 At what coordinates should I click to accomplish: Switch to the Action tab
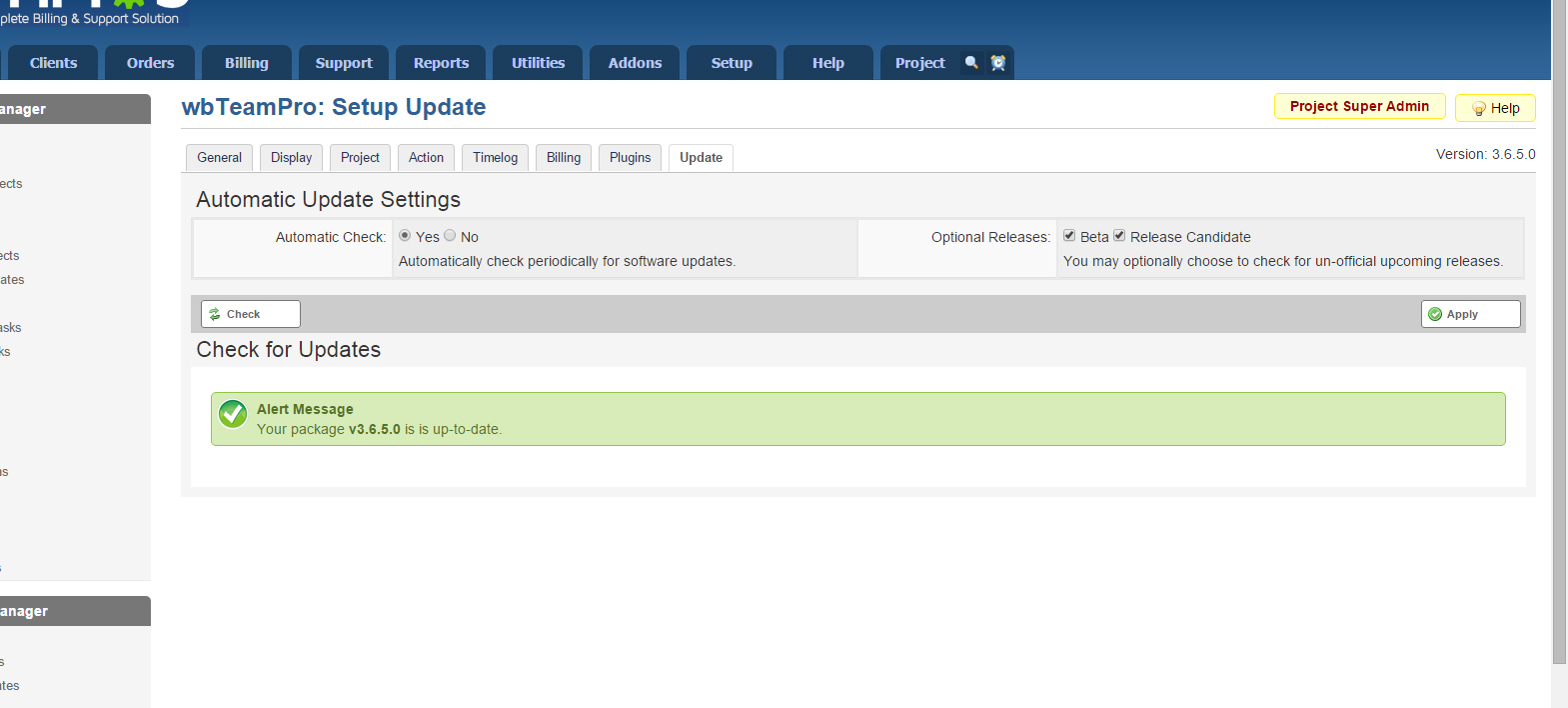tap(426, 158)
